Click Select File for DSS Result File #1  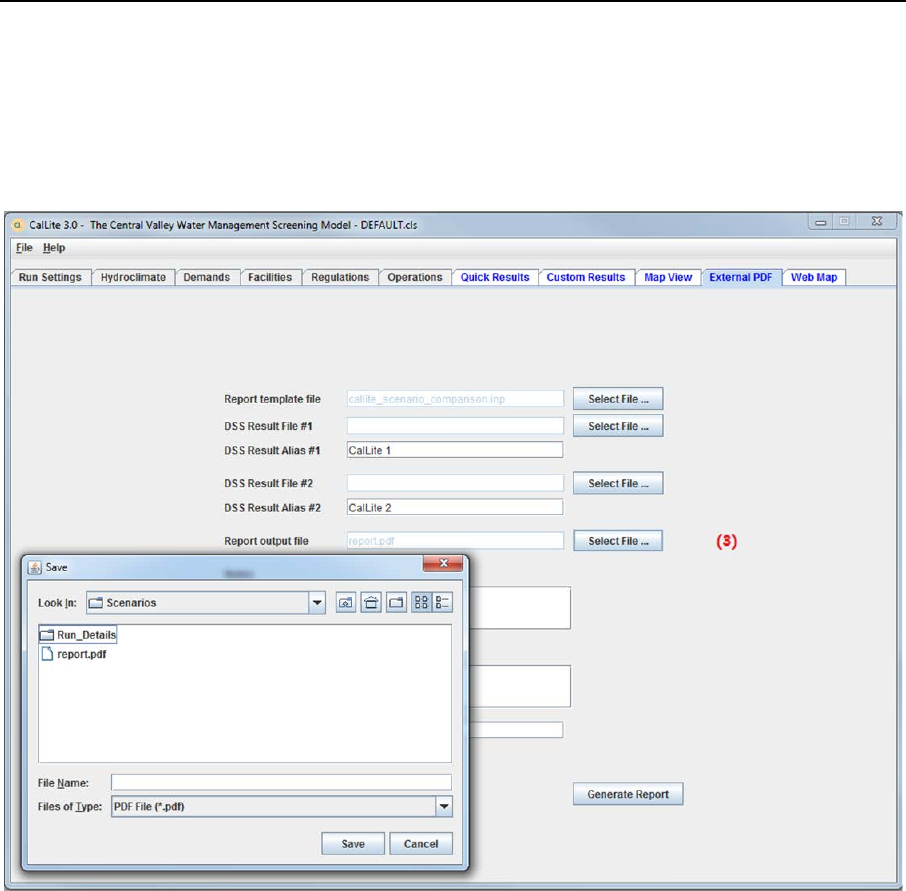click(618, 426)
